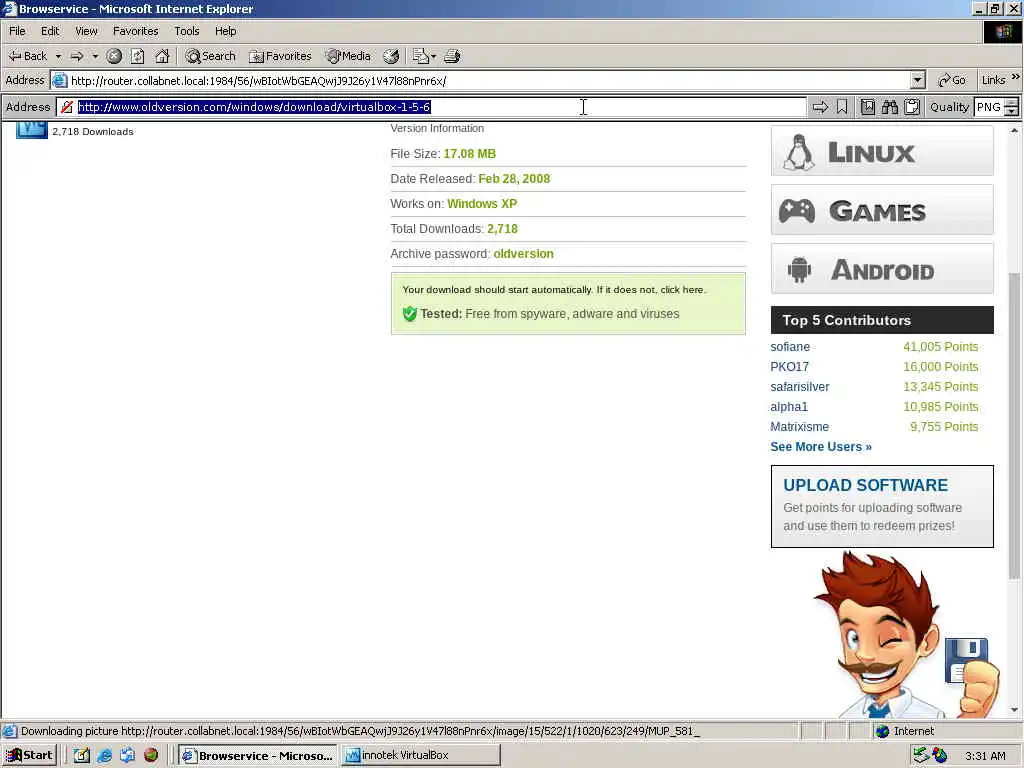The width and height of the screenshot is (1024, 768).
Task: Click the red round quick launch icon
Action: click(151, 756)
